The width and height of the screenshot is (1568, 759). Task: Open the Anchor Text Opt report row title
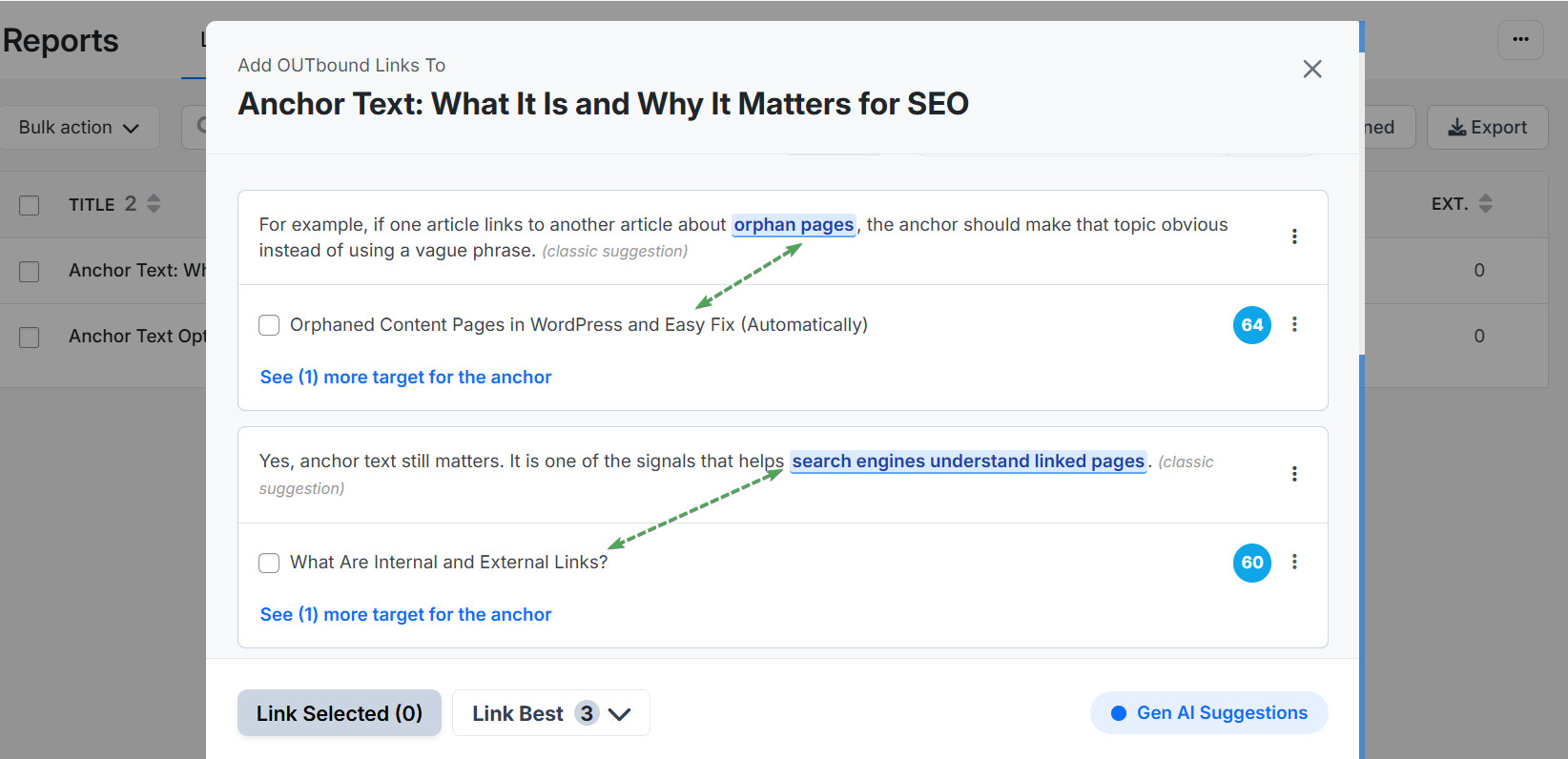137,337
